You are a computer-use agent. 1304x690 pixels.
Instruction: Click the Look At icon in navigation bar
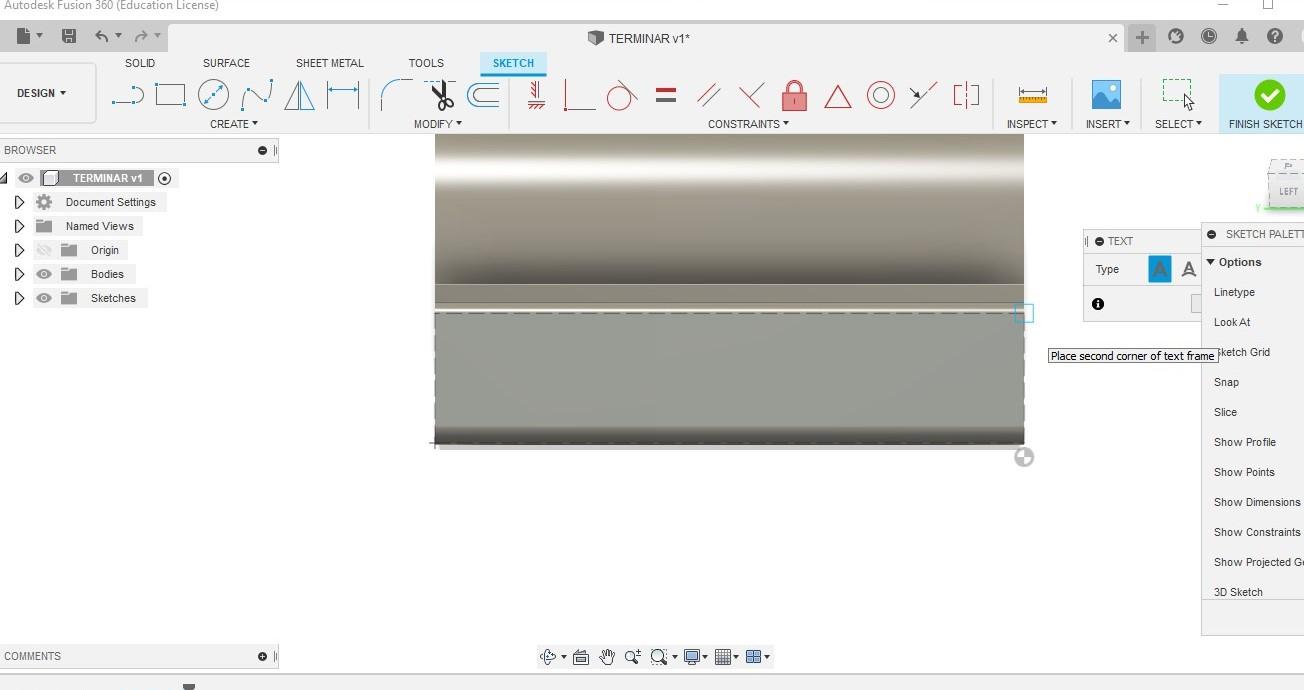click(580, 657)
